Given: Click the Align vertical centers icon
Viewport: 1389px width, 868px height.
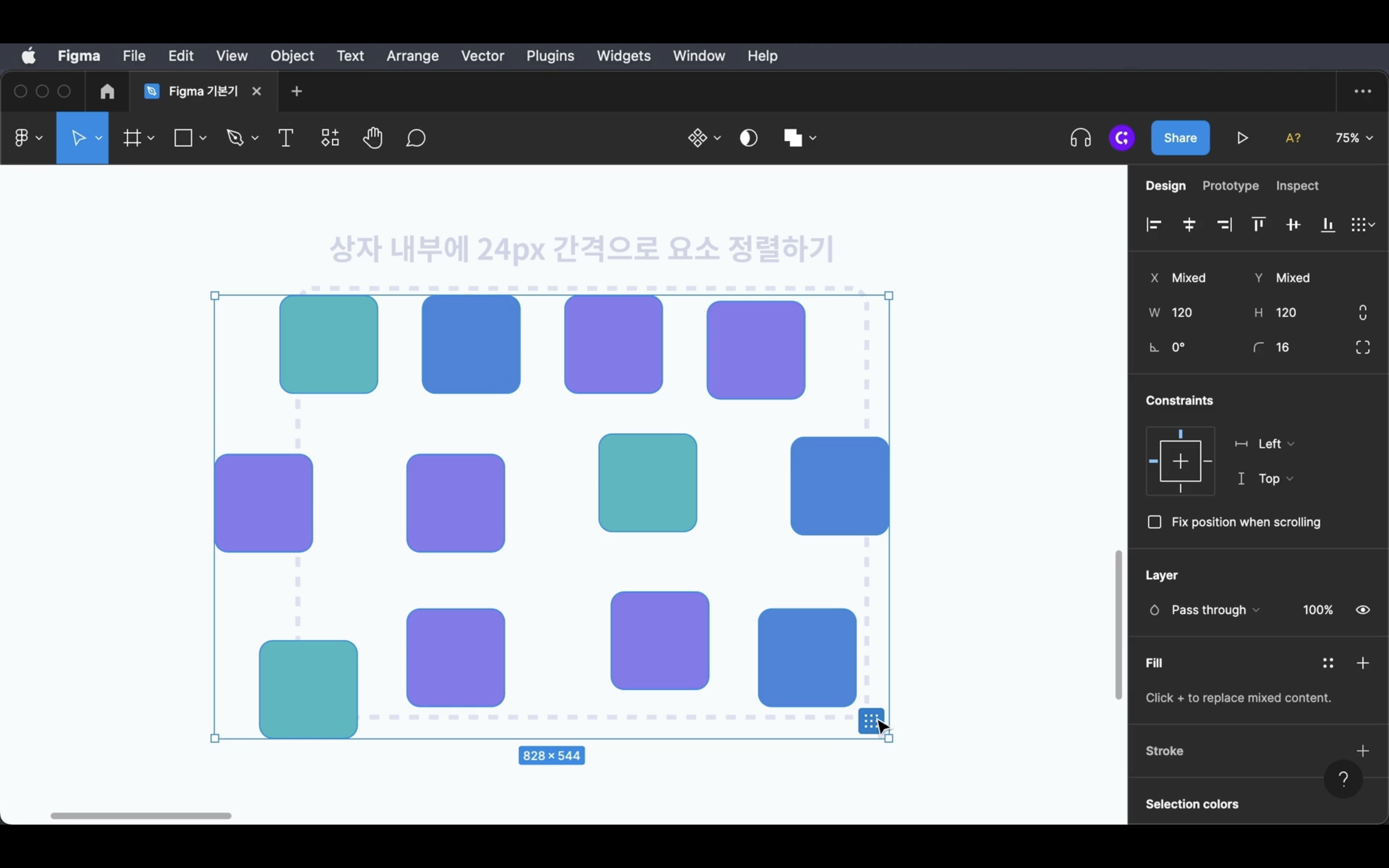Looking at the screenshot, I should click(x=1293, y=225).
